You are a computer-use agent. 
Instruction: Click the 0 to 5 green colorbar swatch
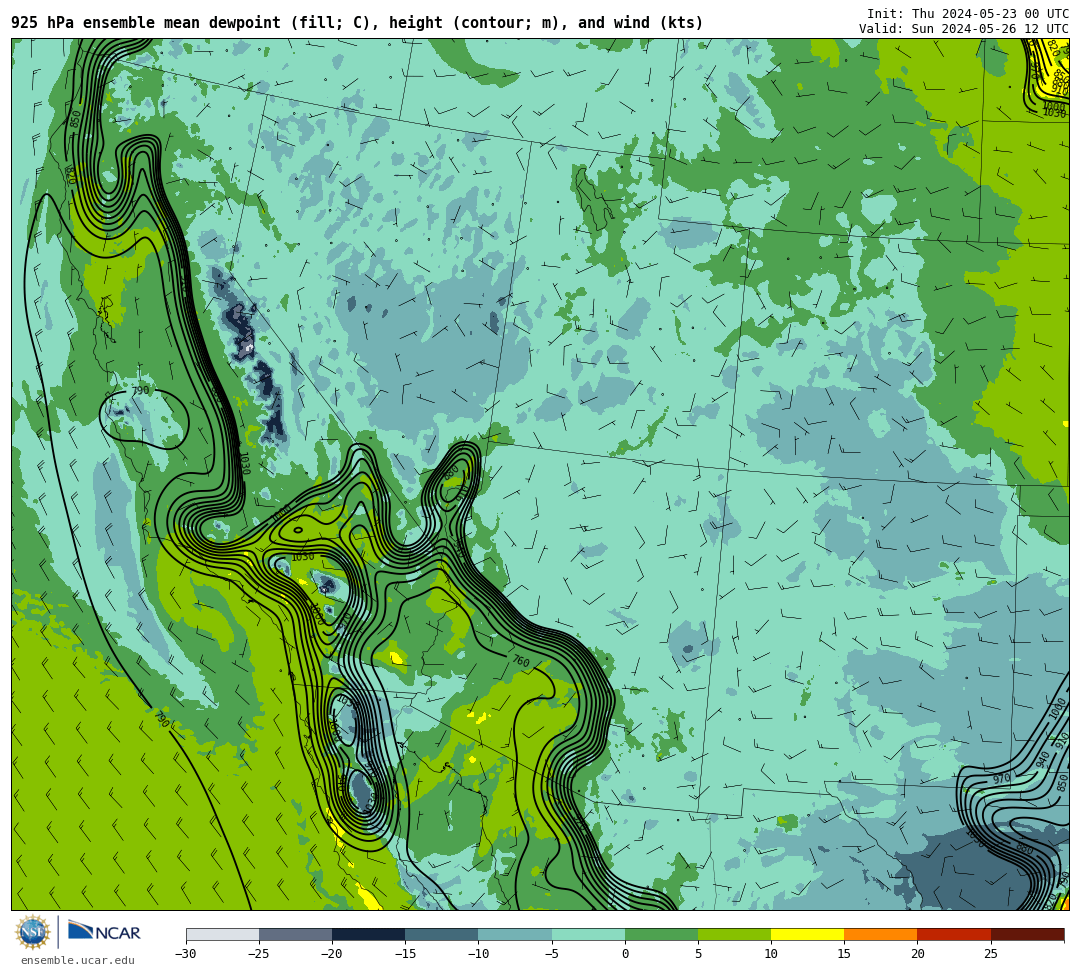pos(661,934)
